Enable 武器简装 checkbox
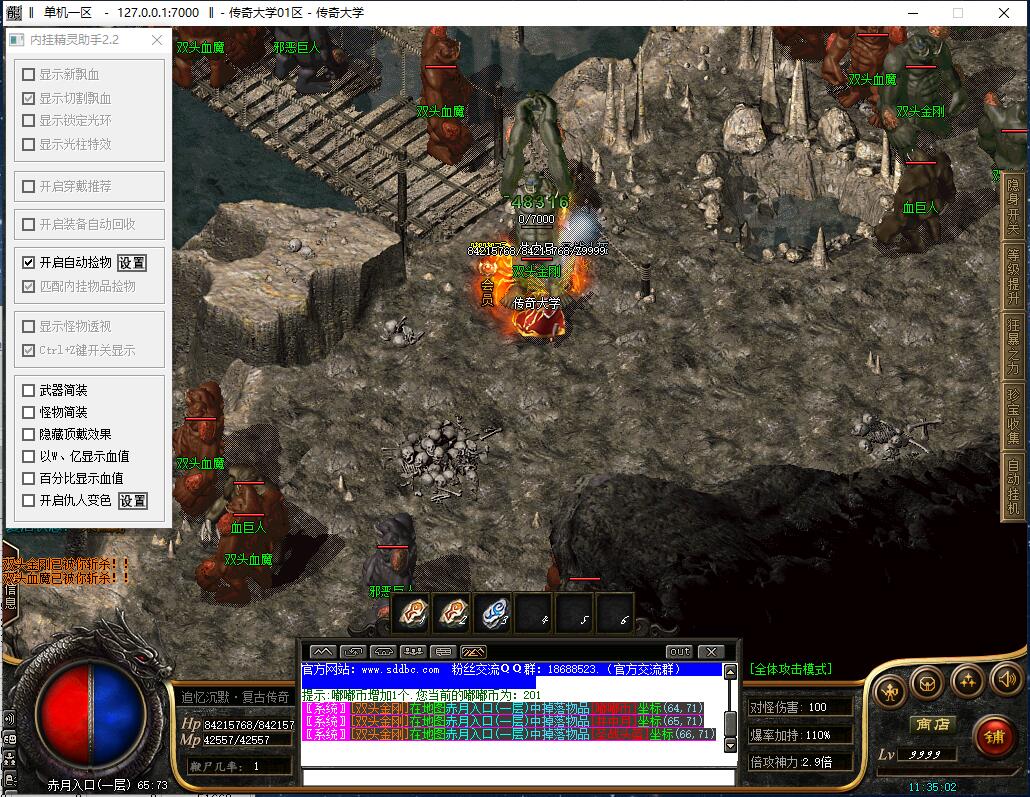Image resolution: width=1030 pixels, height=797 pixels. [28, 390]
